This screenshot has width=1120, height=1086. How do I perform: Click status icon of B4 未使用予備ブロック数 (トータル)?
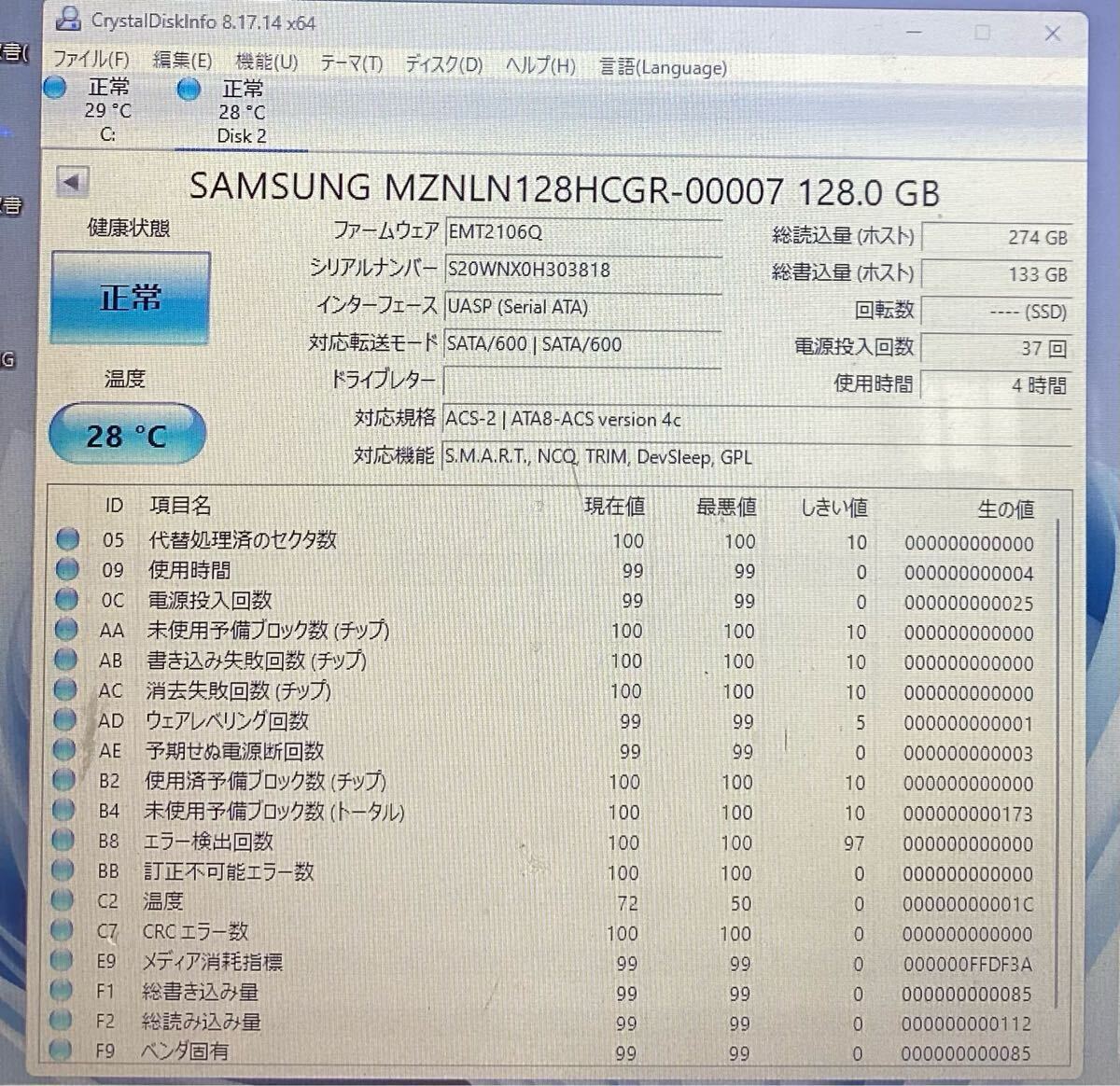pyautogui.click(x=63, y=810)
